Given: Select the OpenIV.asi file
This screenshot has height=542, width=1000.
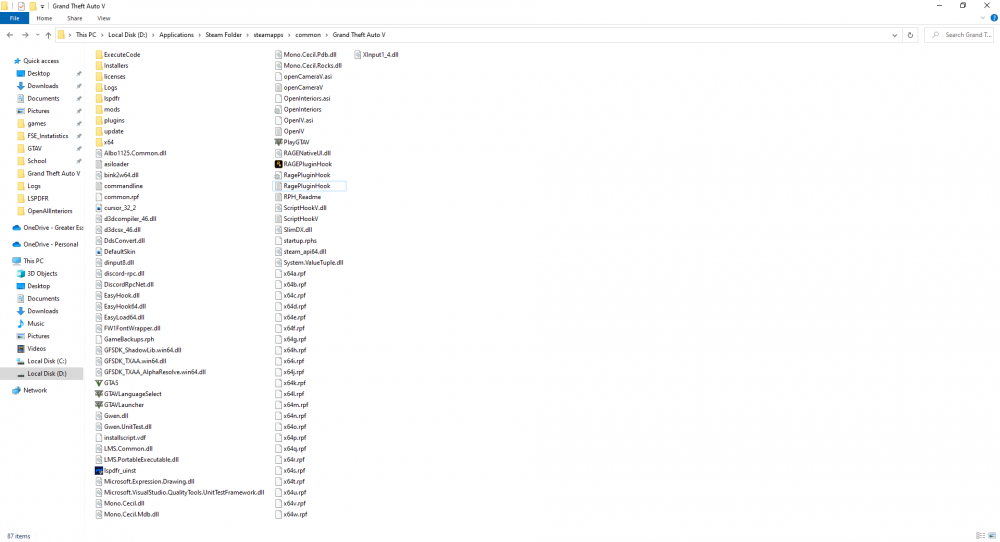Looking at the screenshot, I should click(298, 121).
